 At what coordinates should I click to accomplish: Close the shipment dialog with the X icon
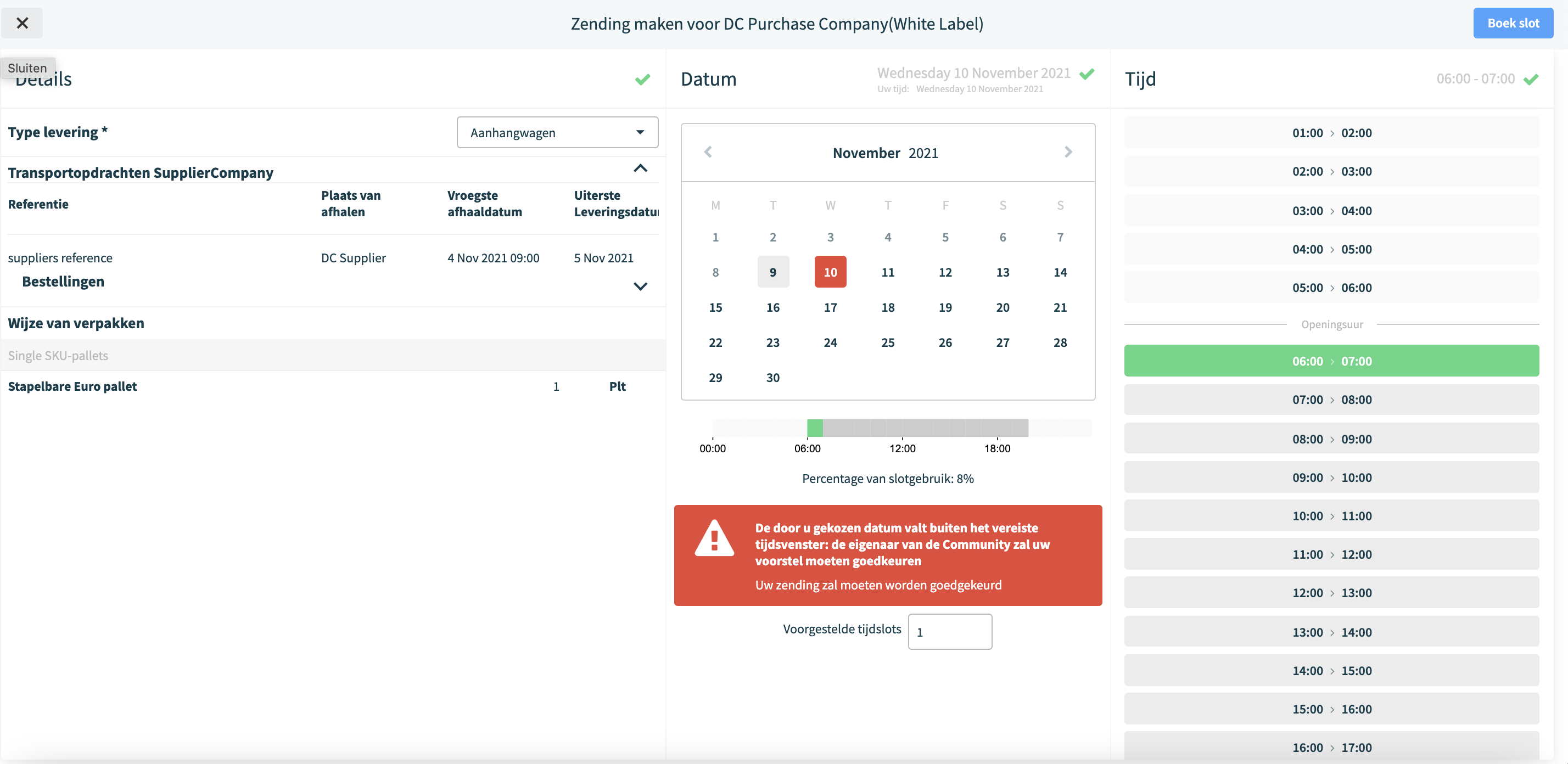point(22,23)
